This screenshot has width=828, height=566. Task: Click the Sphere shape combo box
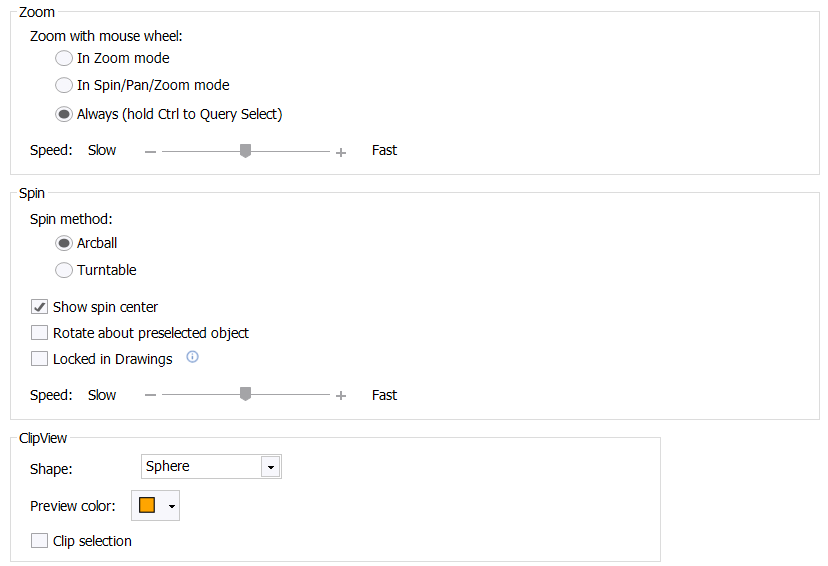pos(211,467)
